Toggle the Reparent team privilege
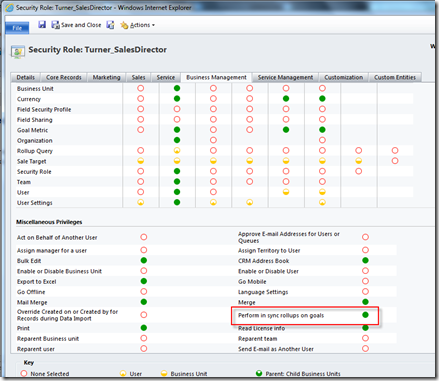The width and height of the screenshot is (439, 381). [x=365, y=338]
